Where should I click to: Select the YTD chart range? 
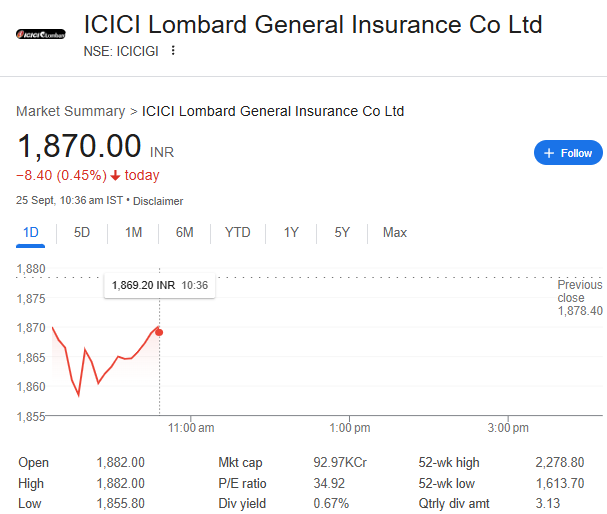click(238, 233)
